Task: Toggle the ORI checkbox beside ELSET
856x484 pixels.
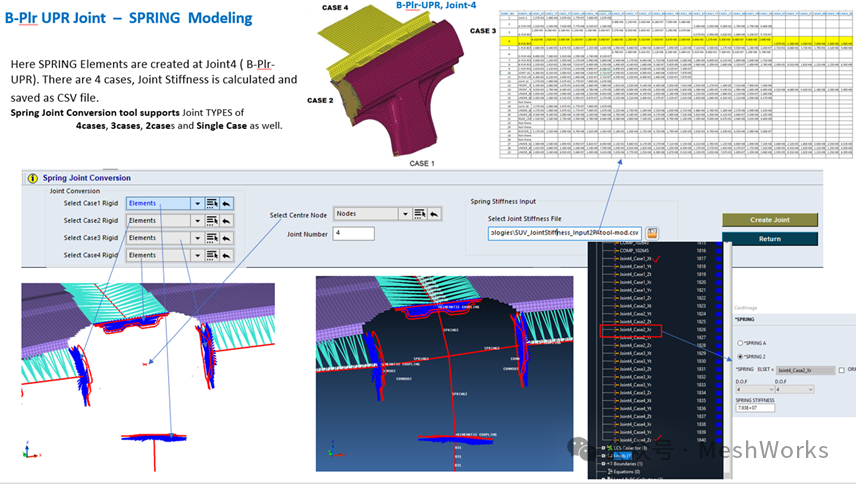Action: coord(841,370)
